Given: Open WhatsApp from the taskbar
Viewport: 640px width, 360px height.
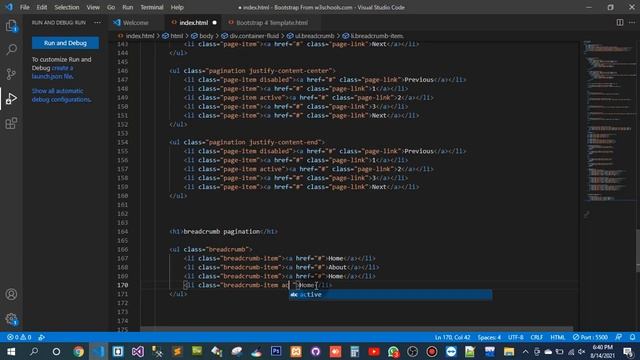Looking at the screenshot, I should (x=393, y=351).
